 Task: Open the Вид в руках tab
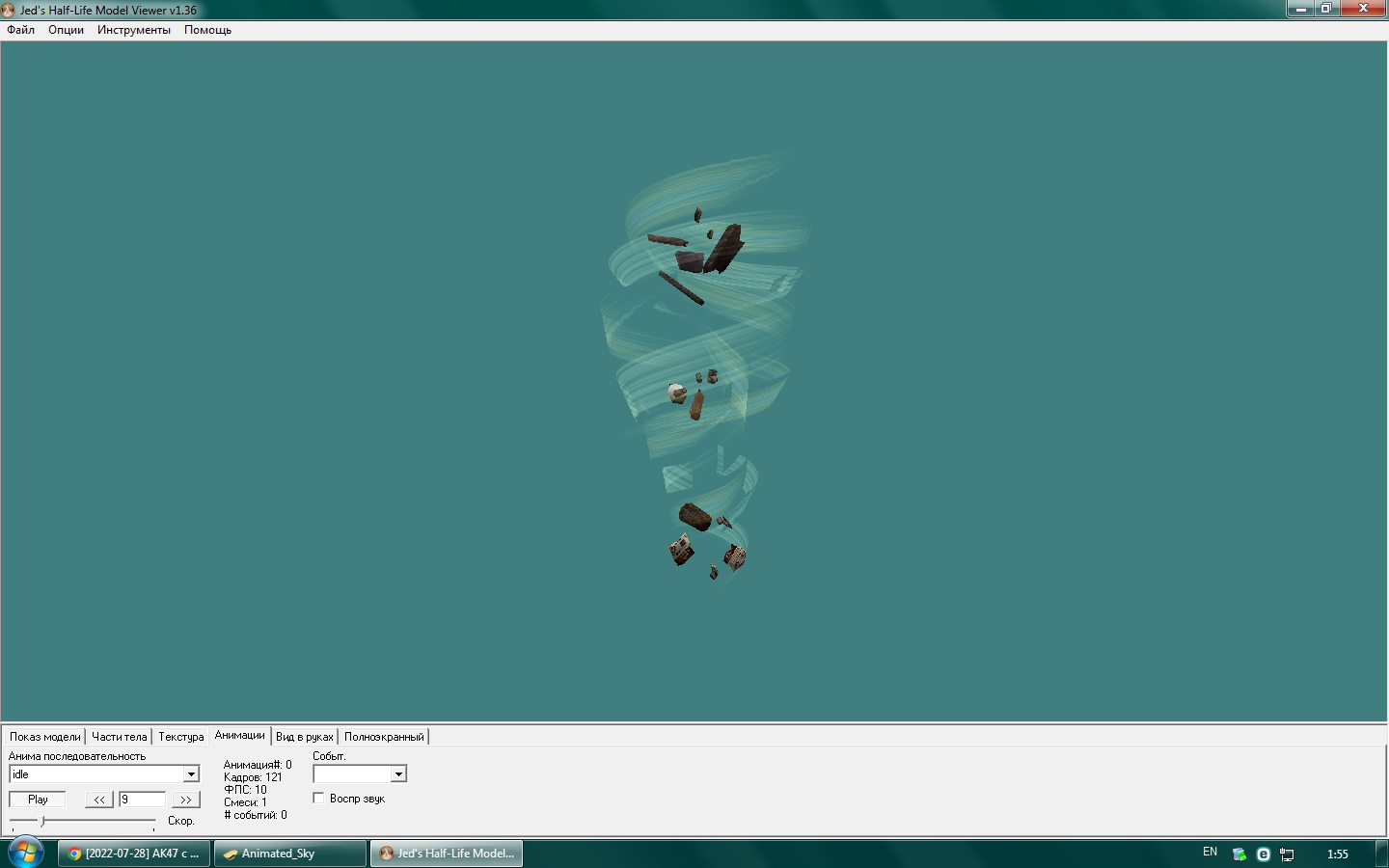click(304, 737)
